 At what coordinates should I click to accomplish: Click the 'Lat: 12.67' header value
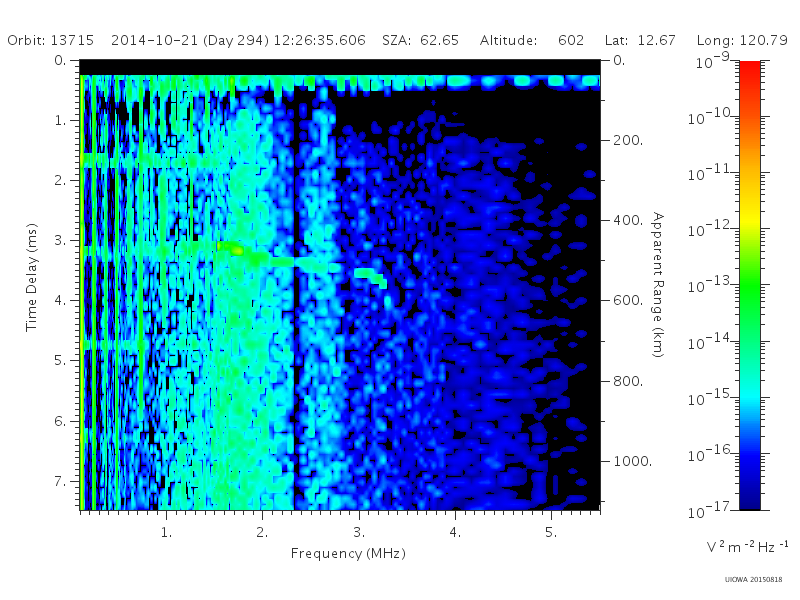click(640, 40)
